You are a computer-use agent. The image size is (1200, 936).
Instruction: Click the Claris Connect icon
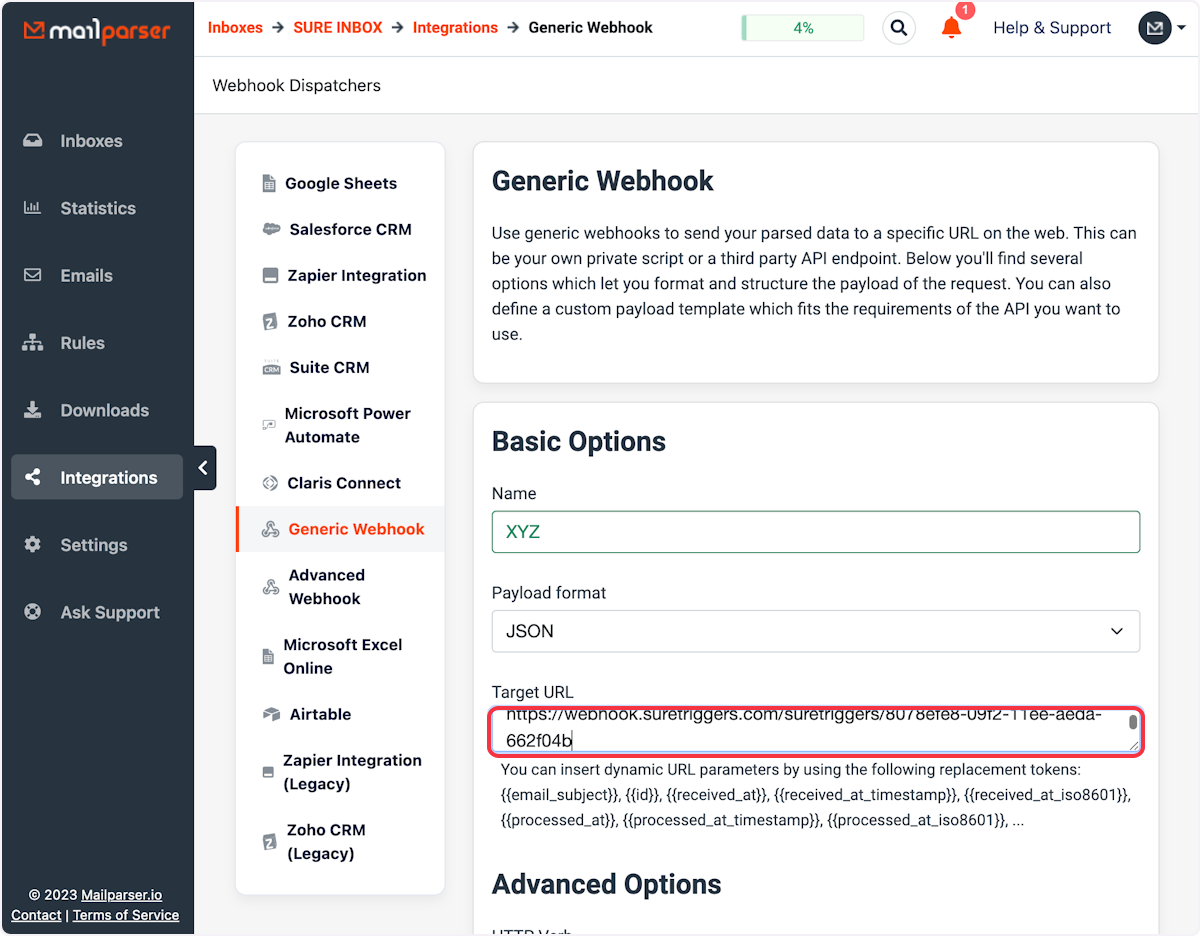pos(270,483)
